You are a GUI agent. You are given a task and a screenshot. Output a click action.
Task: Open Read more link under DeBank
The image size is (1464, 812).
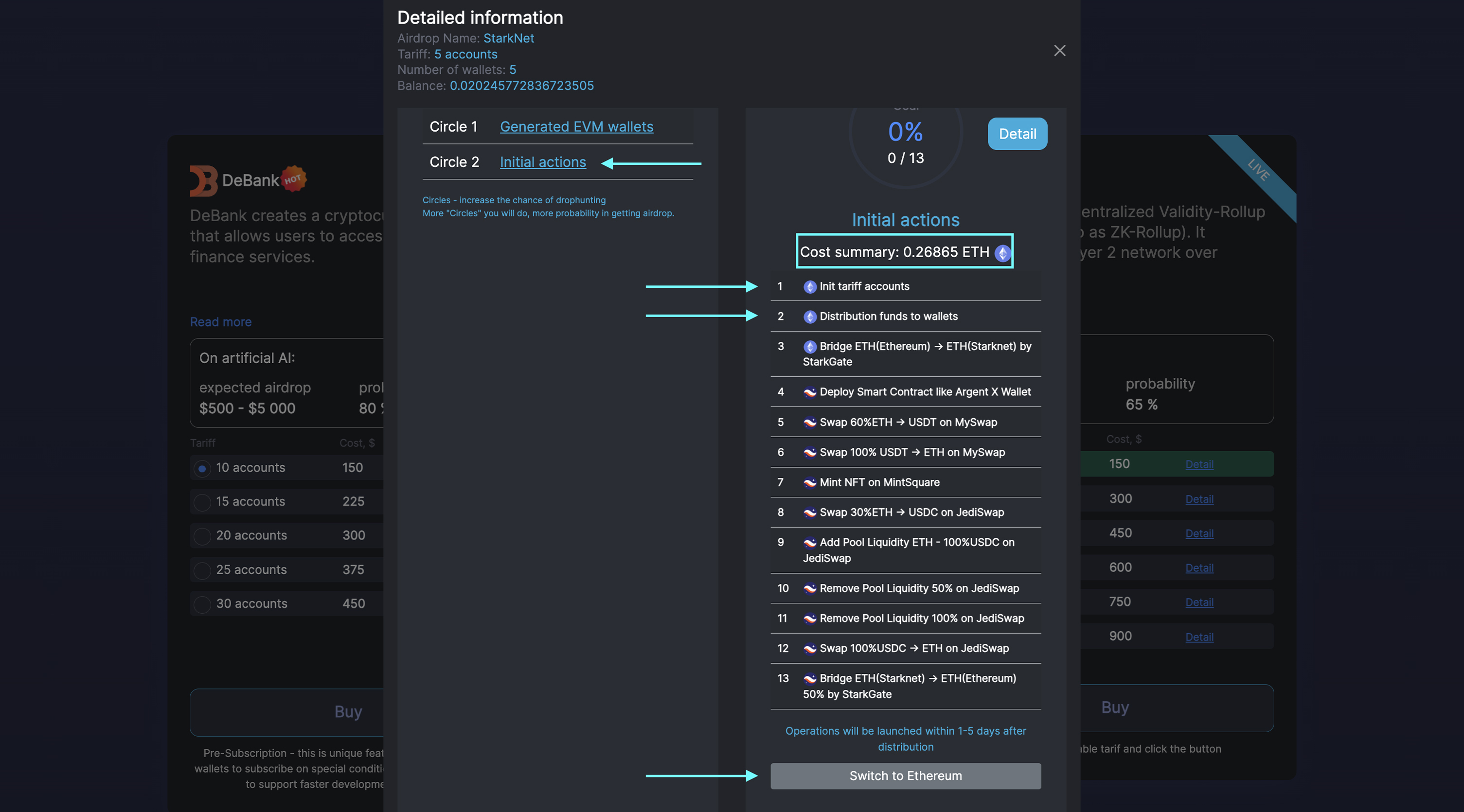pyautogui.click(x=220, y=321)
